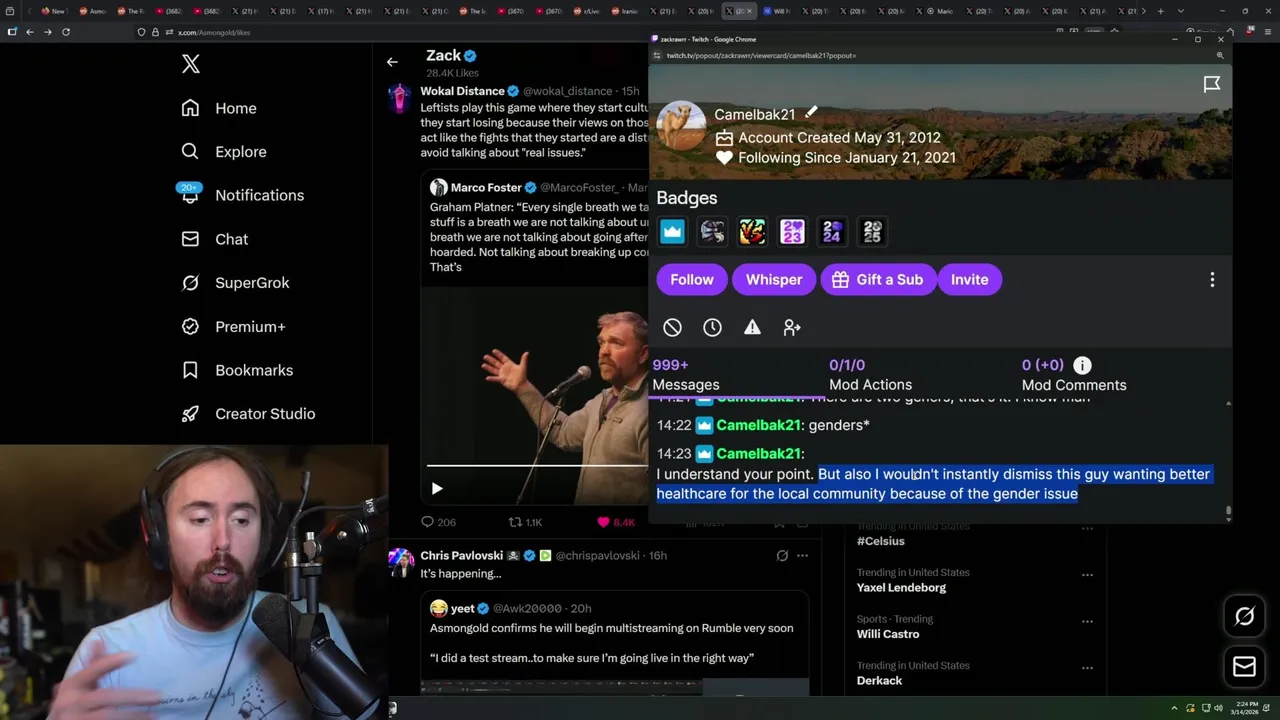Image resolution: width=1280 pixels, height=720 pixels.
Task: Click the Willi Castro trending topic
Action: tap(888, 634)
